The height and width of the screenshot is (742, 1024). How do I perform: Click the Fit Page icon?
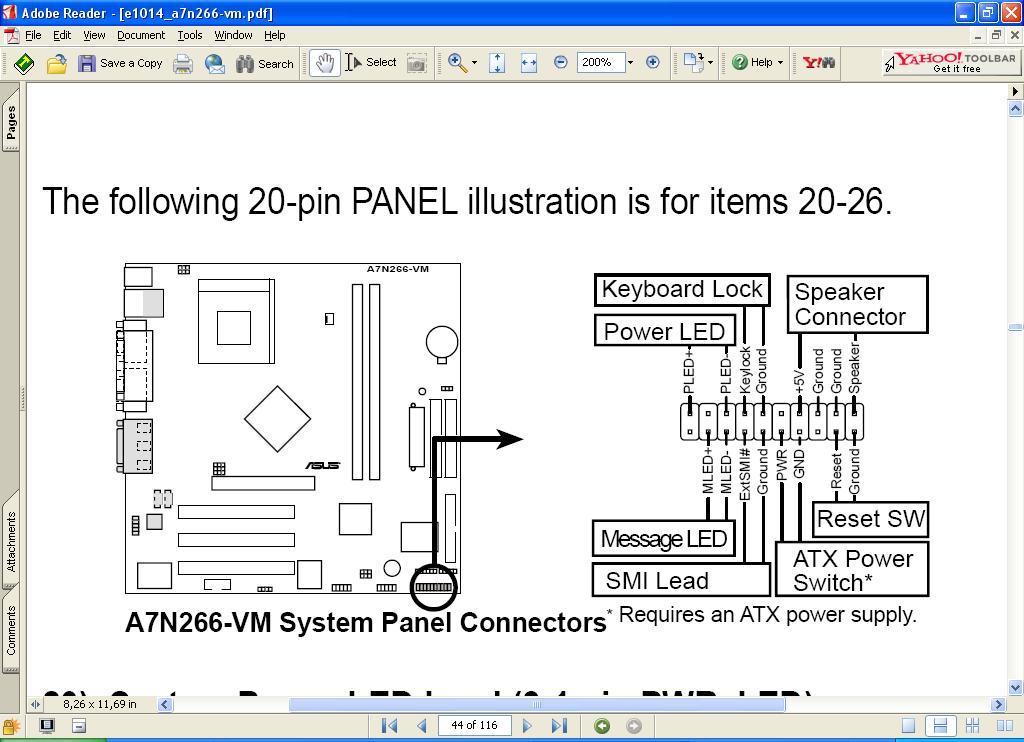pos(497,63)
